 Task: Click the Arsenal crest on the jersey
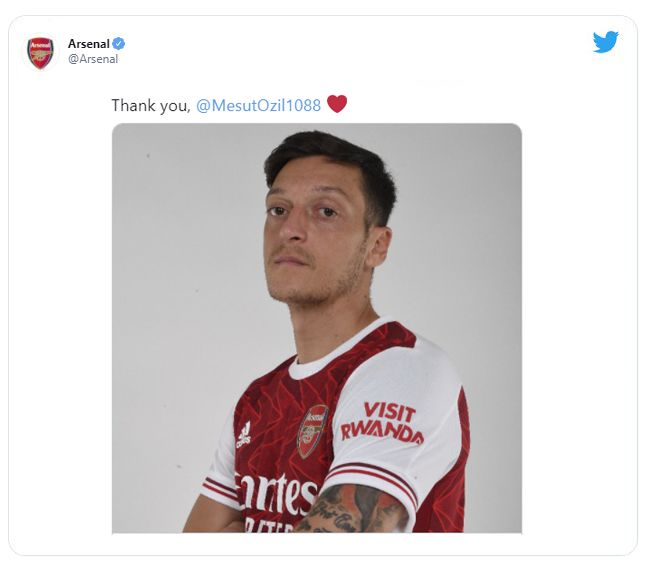click(312, 431)
